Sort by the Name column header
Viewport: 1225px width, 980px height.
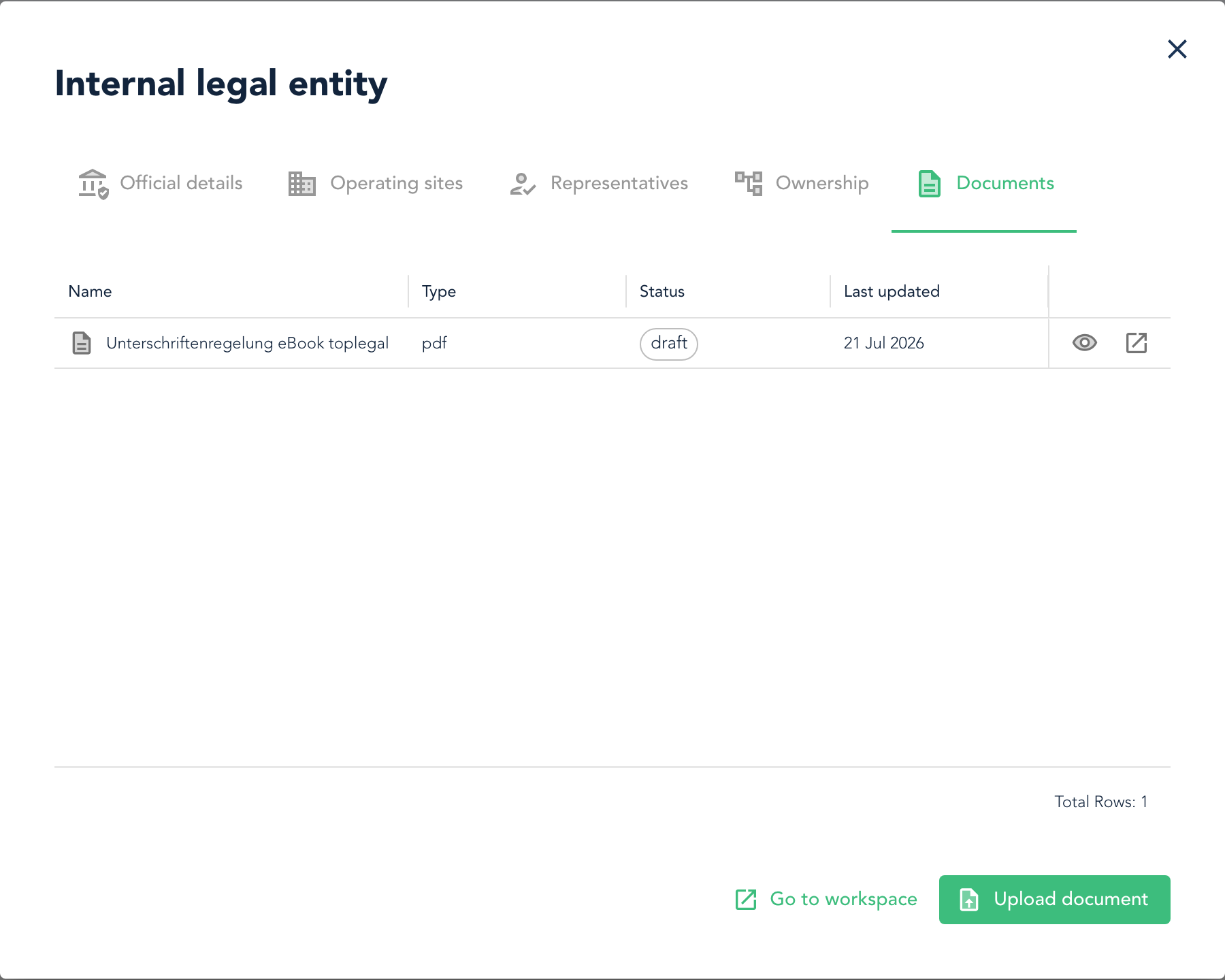tap(231, 291)
